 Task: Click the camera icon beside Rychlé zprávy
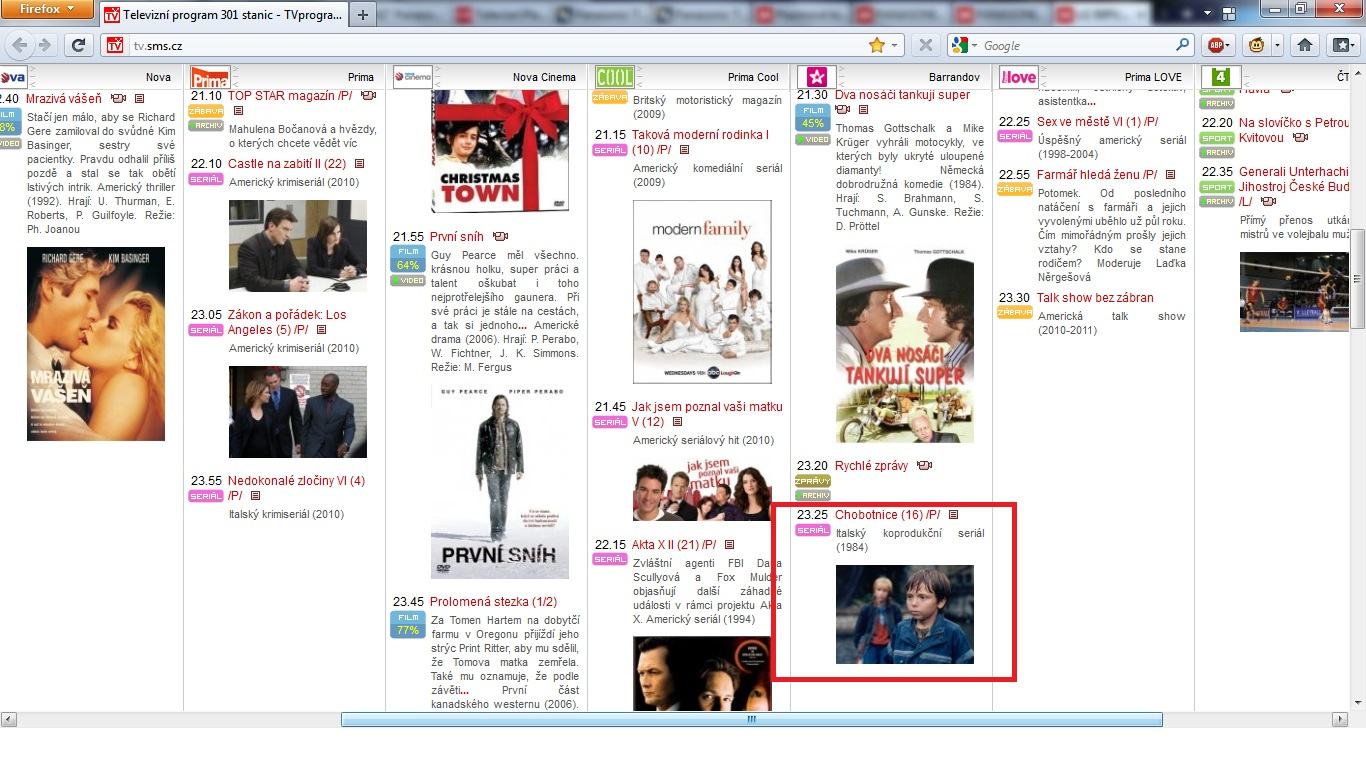924,466
